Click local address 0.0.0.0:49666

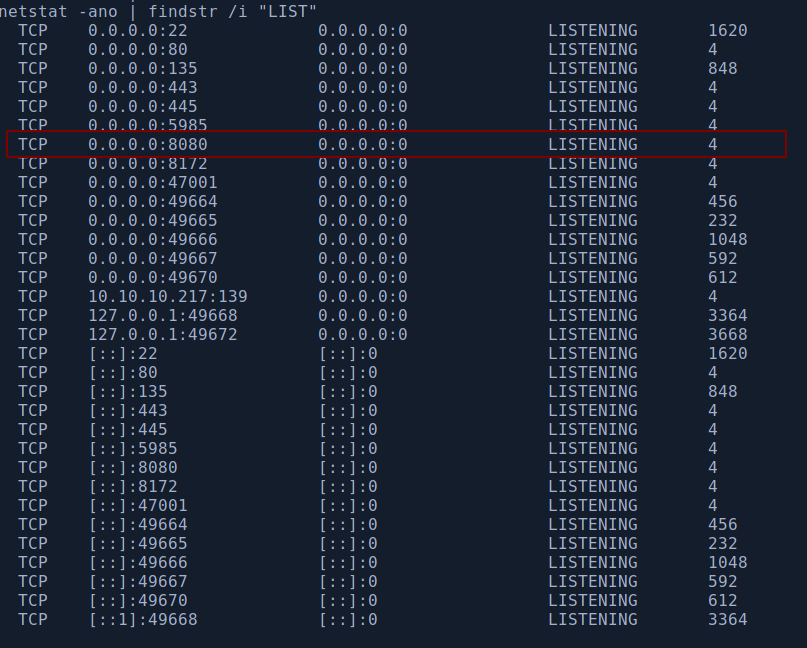click(152, 239)
